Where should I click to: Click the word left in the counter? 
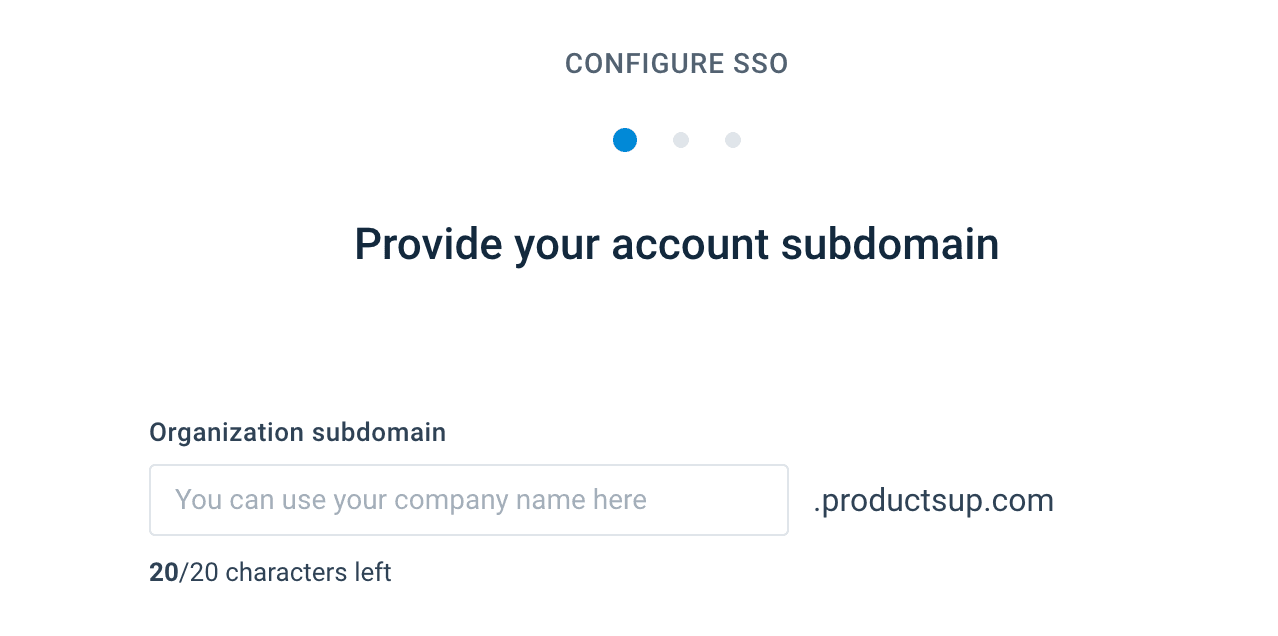coord(373,573)
